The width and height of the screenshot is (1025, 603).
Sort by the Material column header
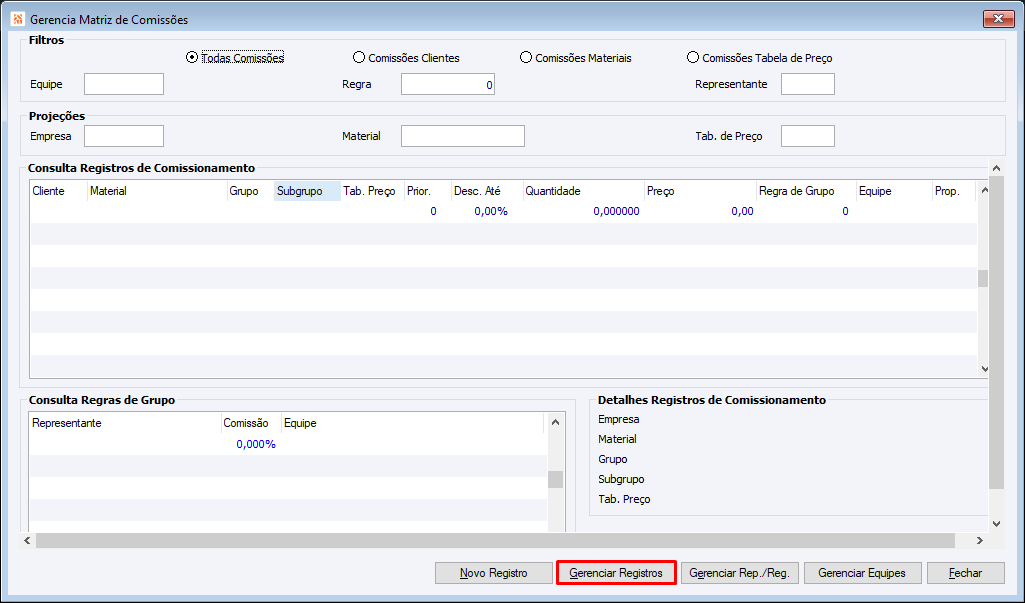tap(157, 191)
